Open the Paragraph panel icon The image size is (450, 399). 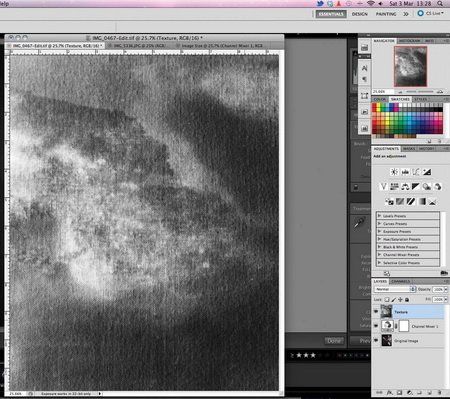pyautogui.click(x=364, y=79)
